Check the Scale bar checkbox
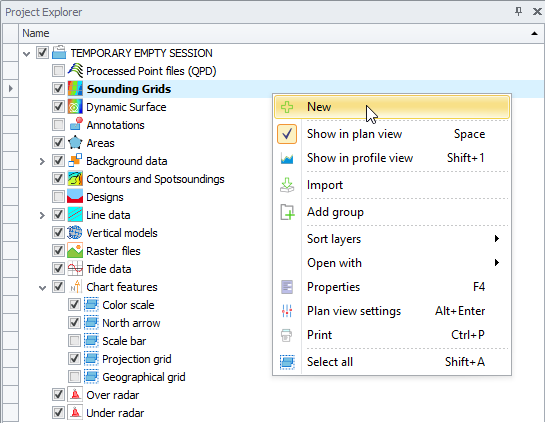Image resolution: width=545 pixels, height=423 pixels. [74, 341]
